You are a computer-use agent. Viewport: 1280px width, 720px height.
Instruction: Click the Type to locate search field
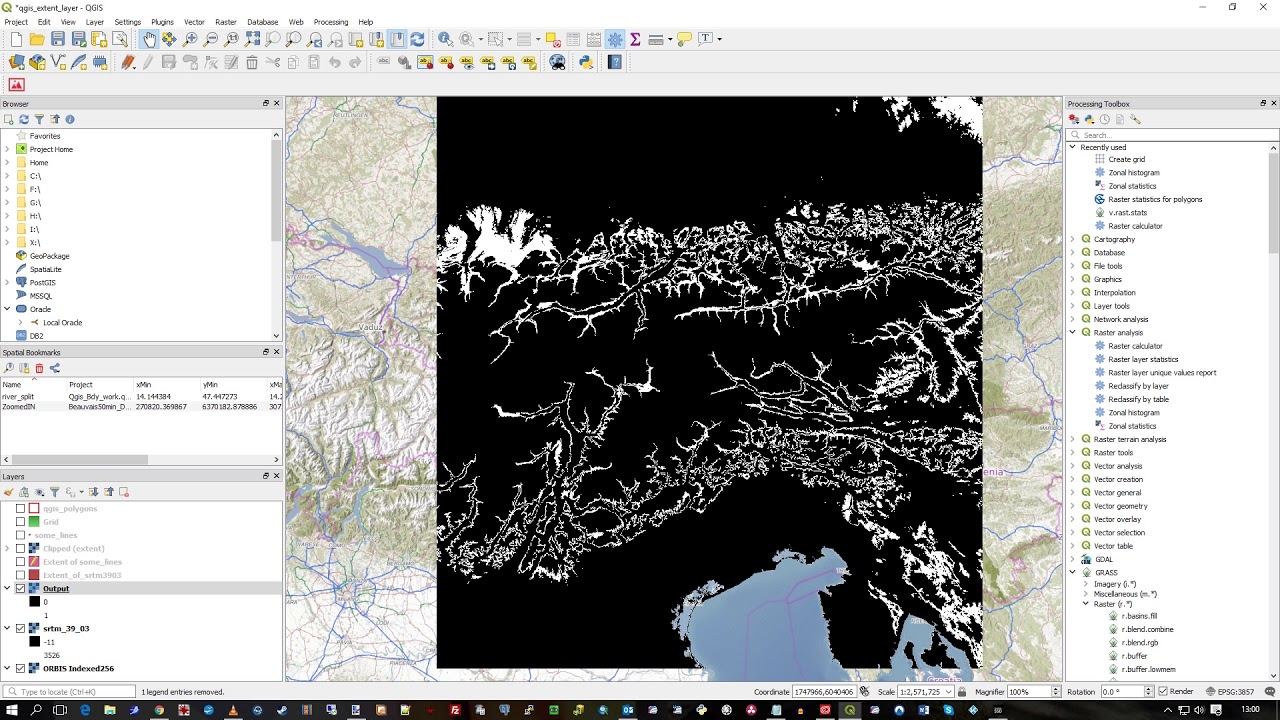tap(69, 692)
